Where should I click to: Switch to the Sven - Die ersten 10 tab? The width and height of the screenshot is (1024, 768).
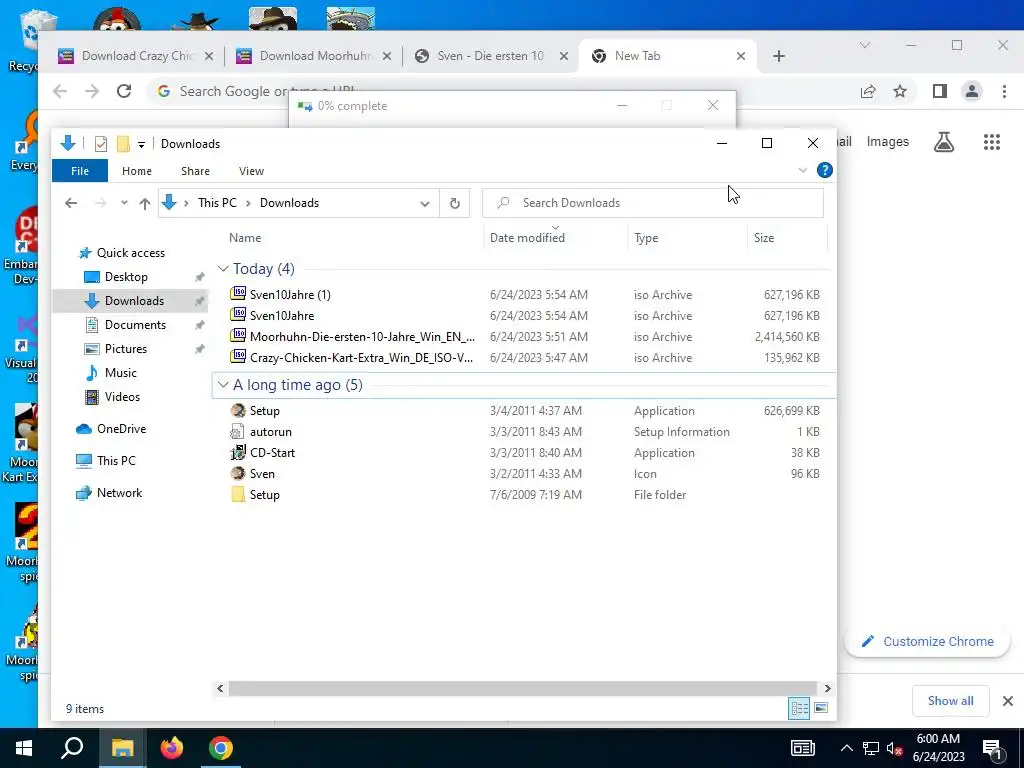coord(491,56)
